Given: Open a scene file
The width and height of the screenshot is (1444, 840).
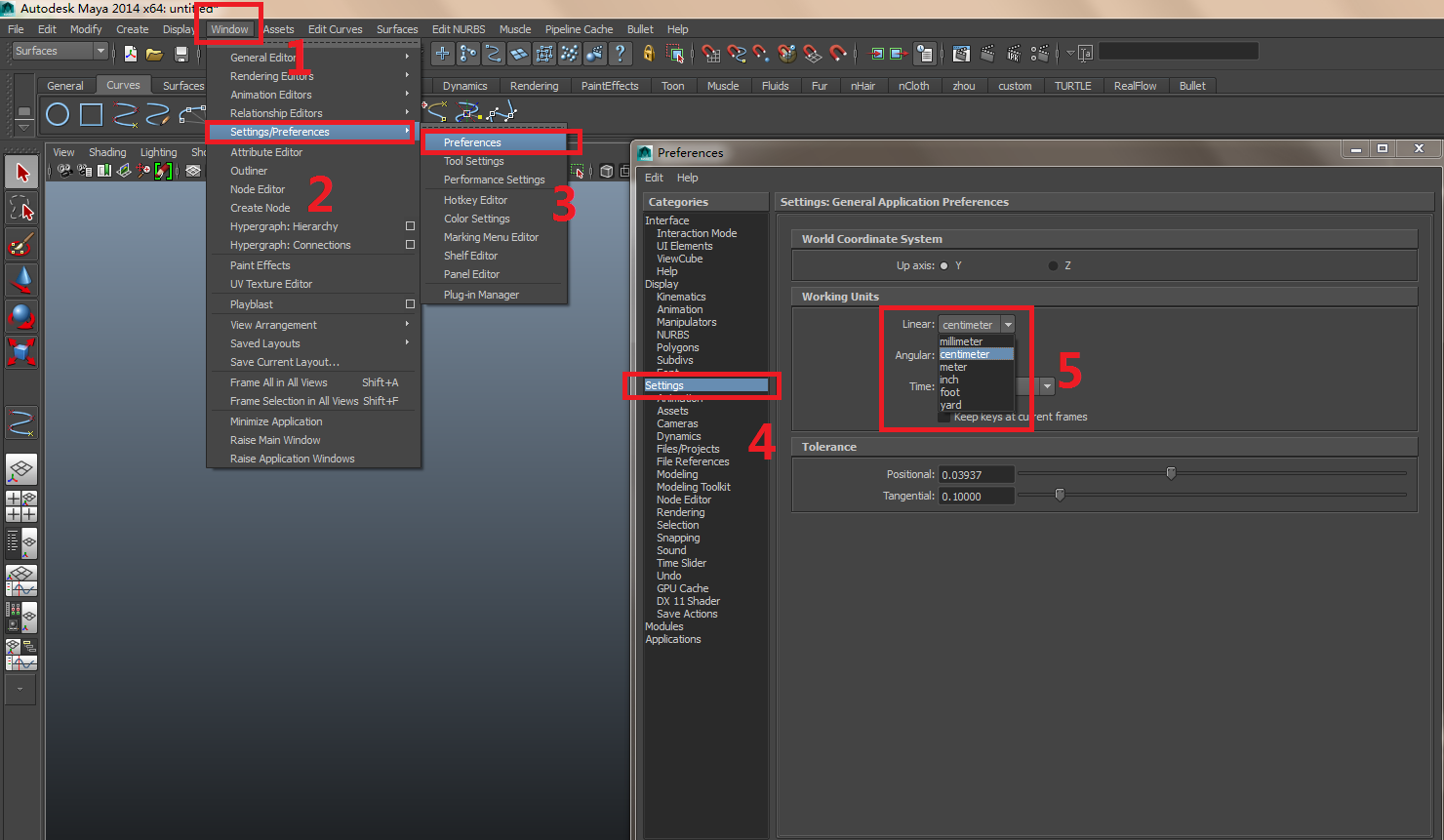Looking at the screenshot, I should (x=154, y=53).
